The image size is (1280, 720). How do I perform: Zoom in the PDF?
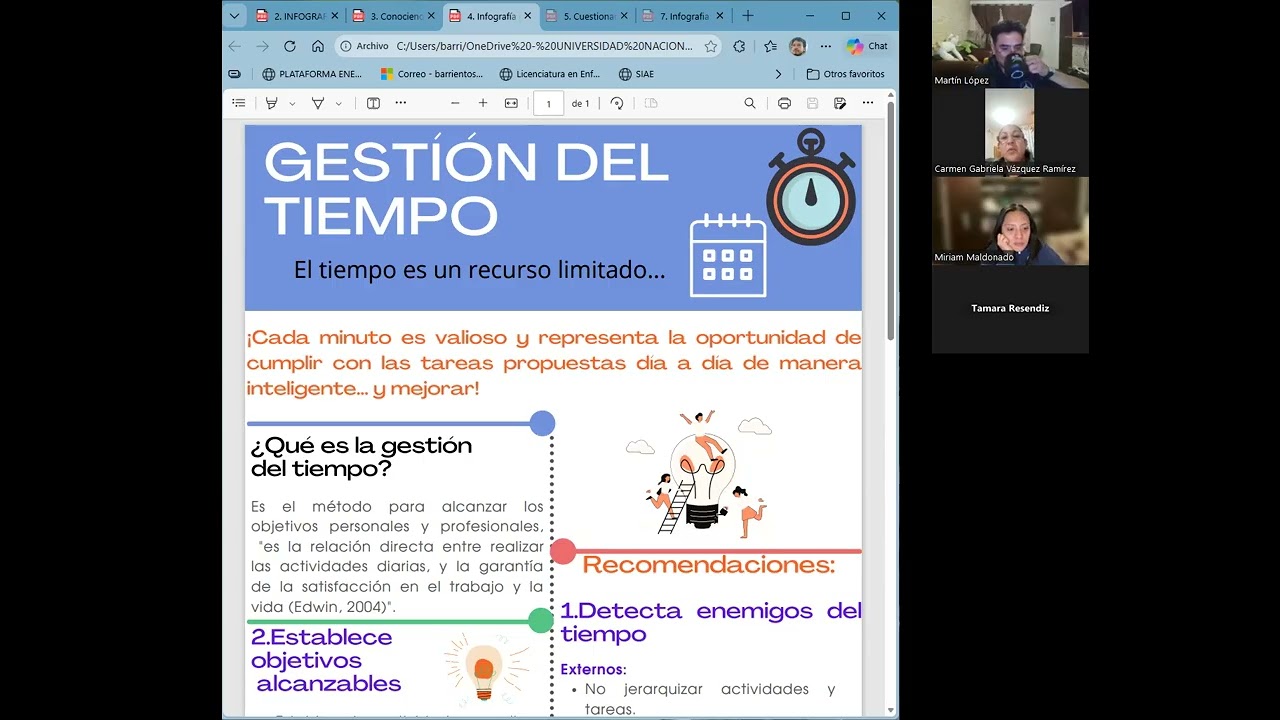[x=483, y=103]
